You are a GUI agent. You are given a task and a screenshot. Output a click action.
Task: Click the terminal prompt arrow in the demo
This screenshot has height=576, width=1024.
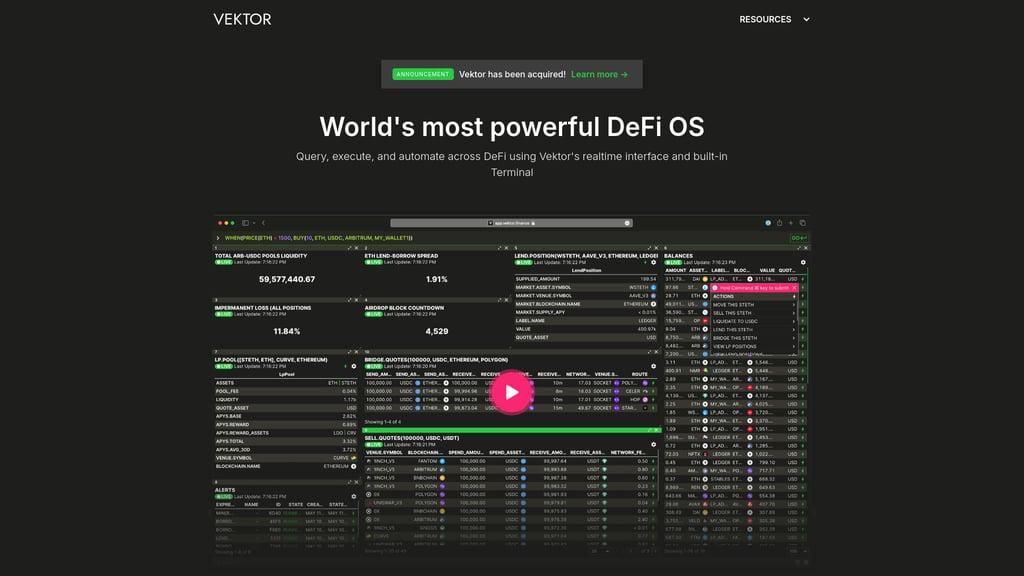tap(218, 238)
